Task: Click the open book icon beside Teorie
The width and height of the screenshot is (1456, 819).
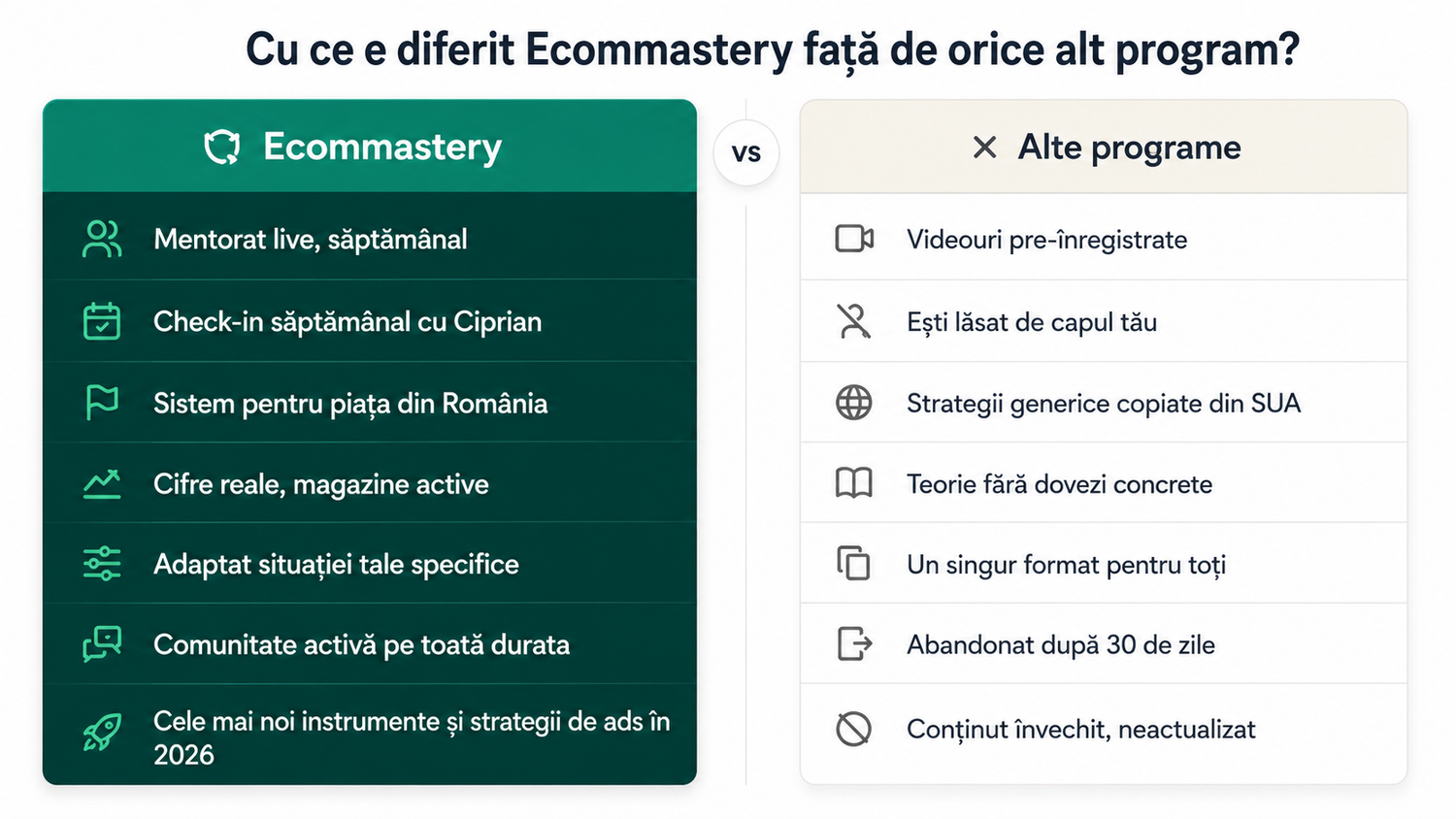Action: [x=854, y=483]
